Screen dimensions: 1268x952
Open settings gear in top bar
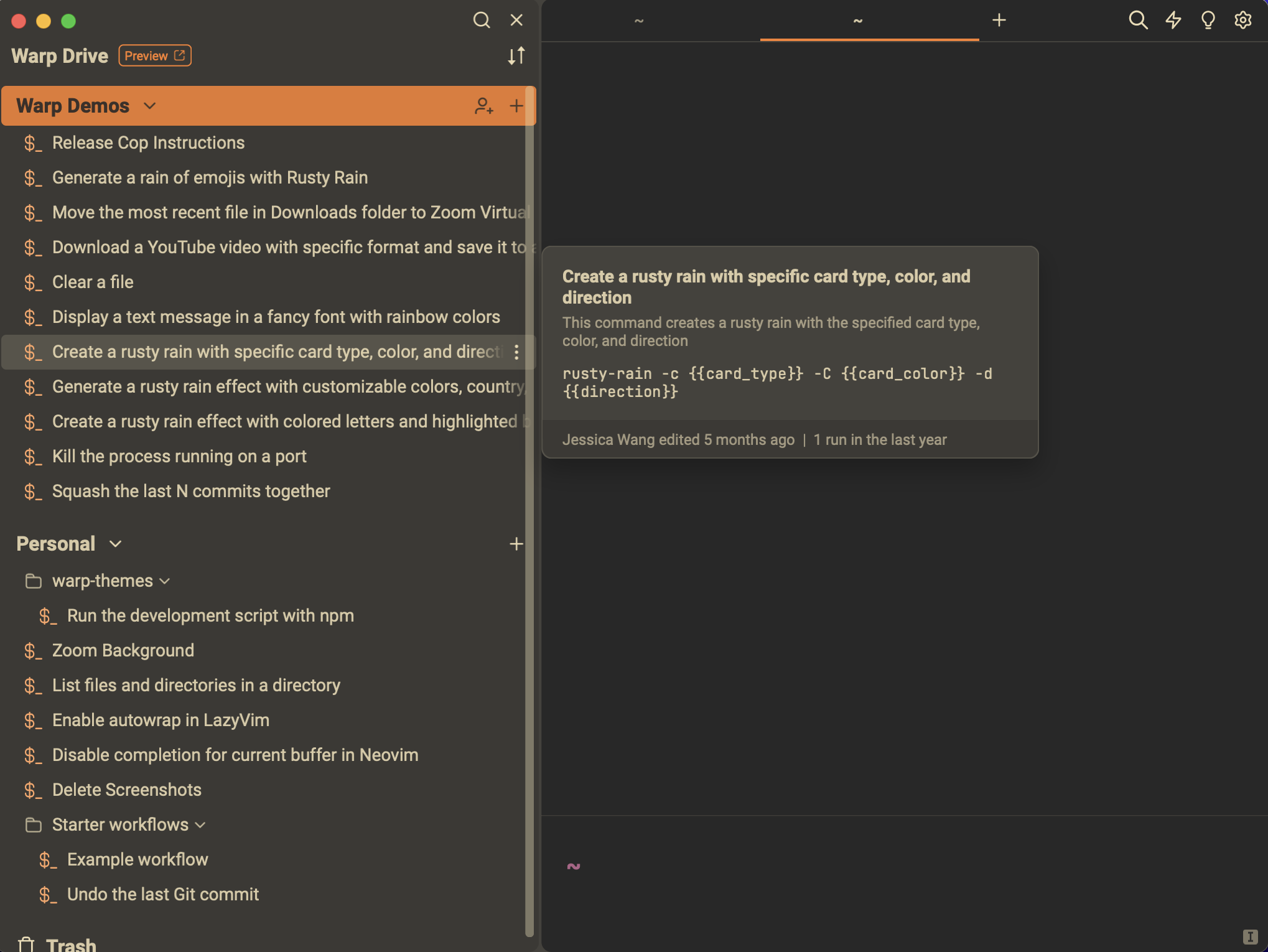click(x=1242, y=21)
